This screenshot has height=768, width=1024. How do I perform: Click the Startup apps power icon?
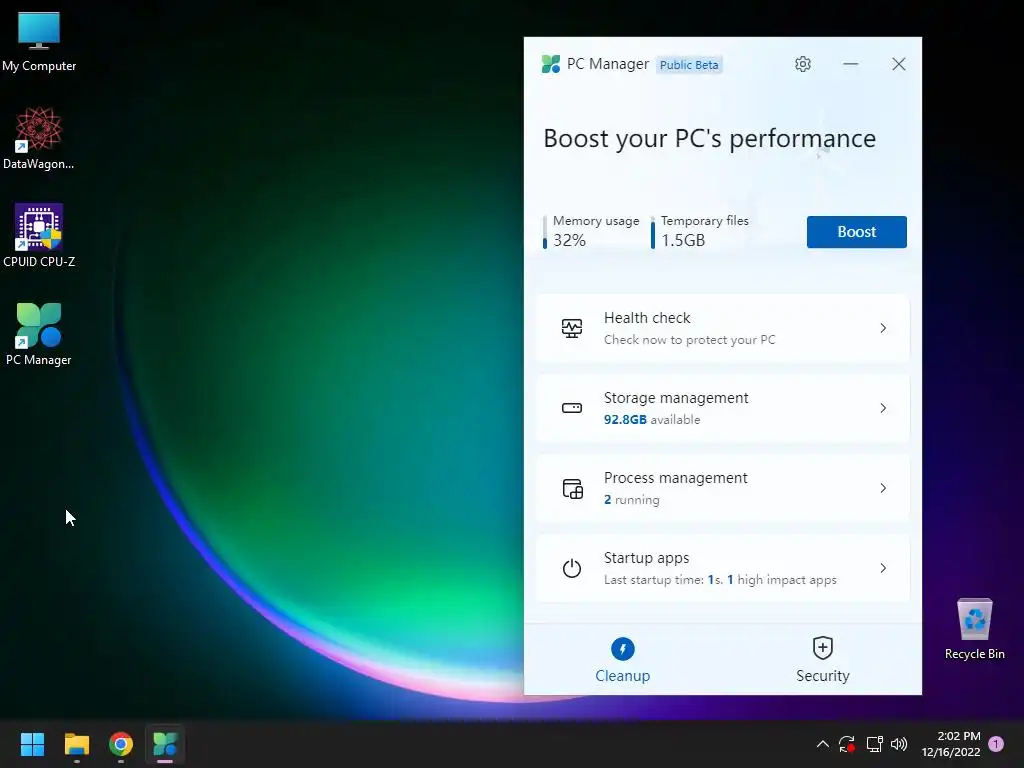coord(571,568)
